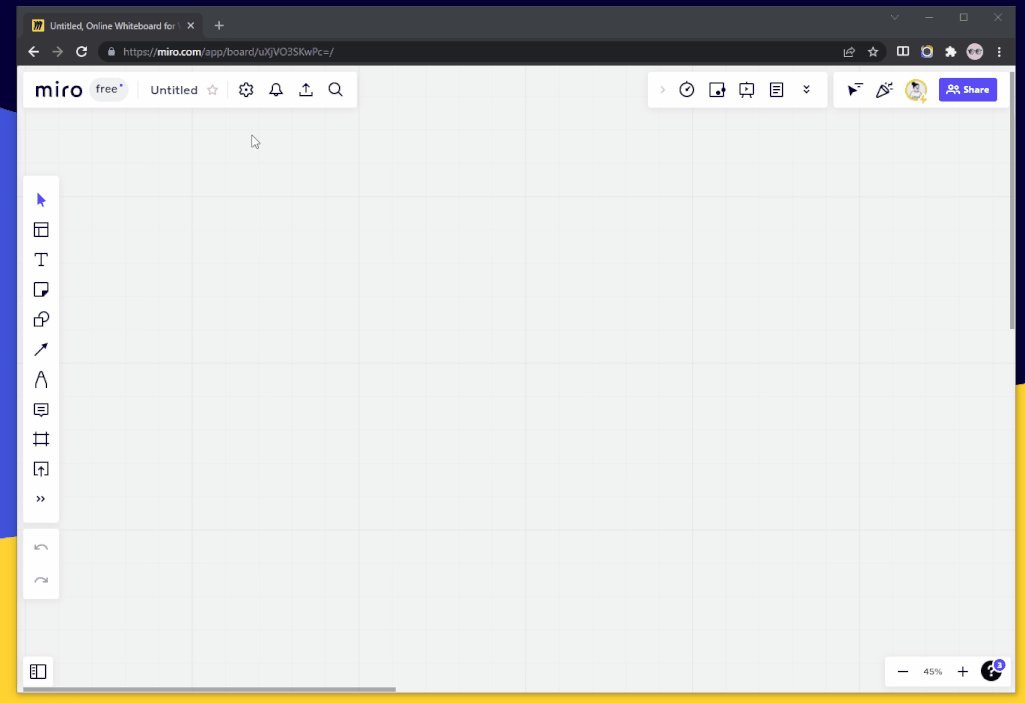Click the Untitled board name
The image size is (1025, 703).
click(x=174, y=90)
